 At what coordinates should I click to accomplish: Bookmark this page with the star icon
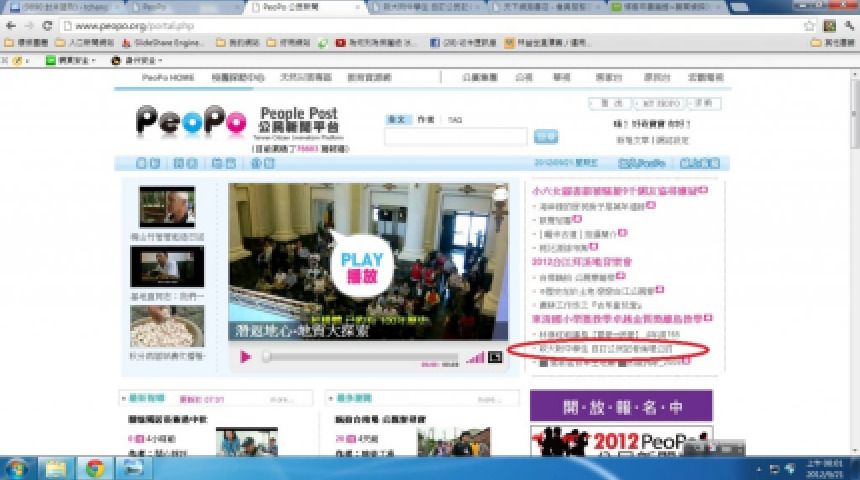pos(809,25)
